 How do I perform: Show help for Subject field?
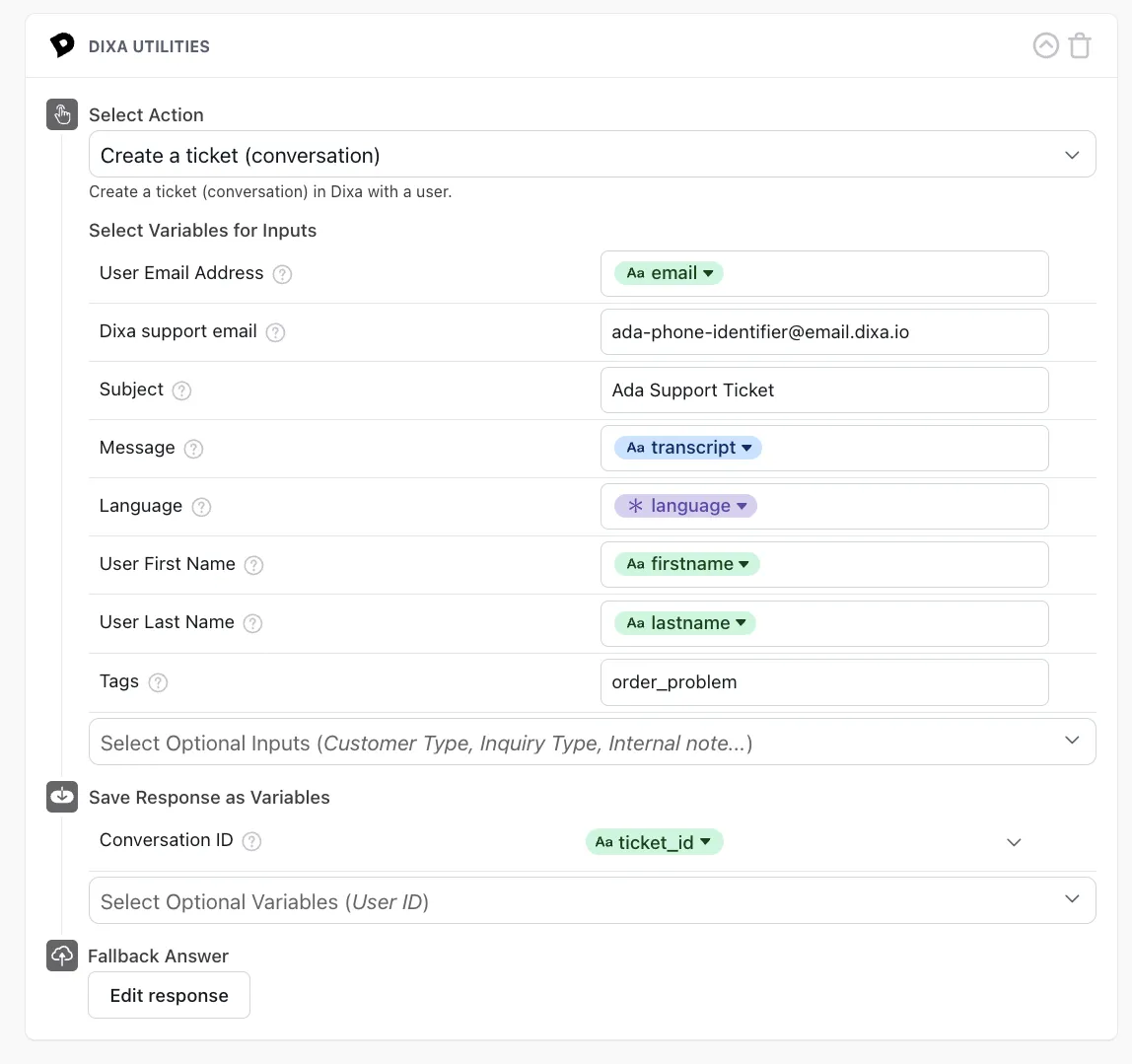[x=181, y=390]
